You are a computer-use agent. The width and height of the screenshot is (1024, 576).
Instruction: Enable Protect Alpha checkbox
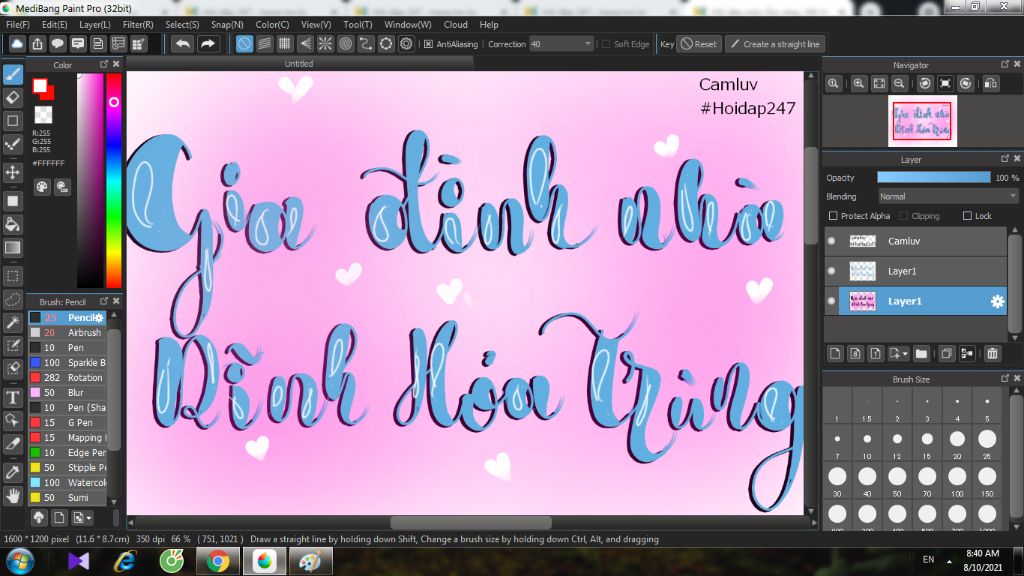pyautogui.click(x=833, y=216)
